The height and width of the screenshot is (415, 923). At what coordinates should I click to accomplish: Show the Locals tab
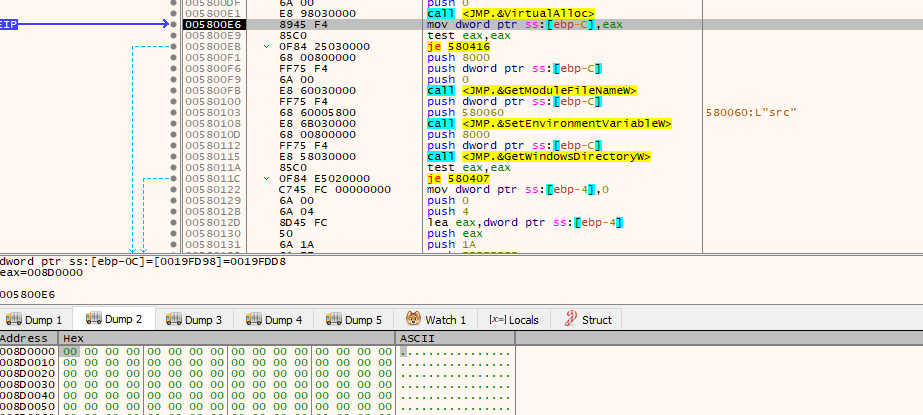[514, 320]
